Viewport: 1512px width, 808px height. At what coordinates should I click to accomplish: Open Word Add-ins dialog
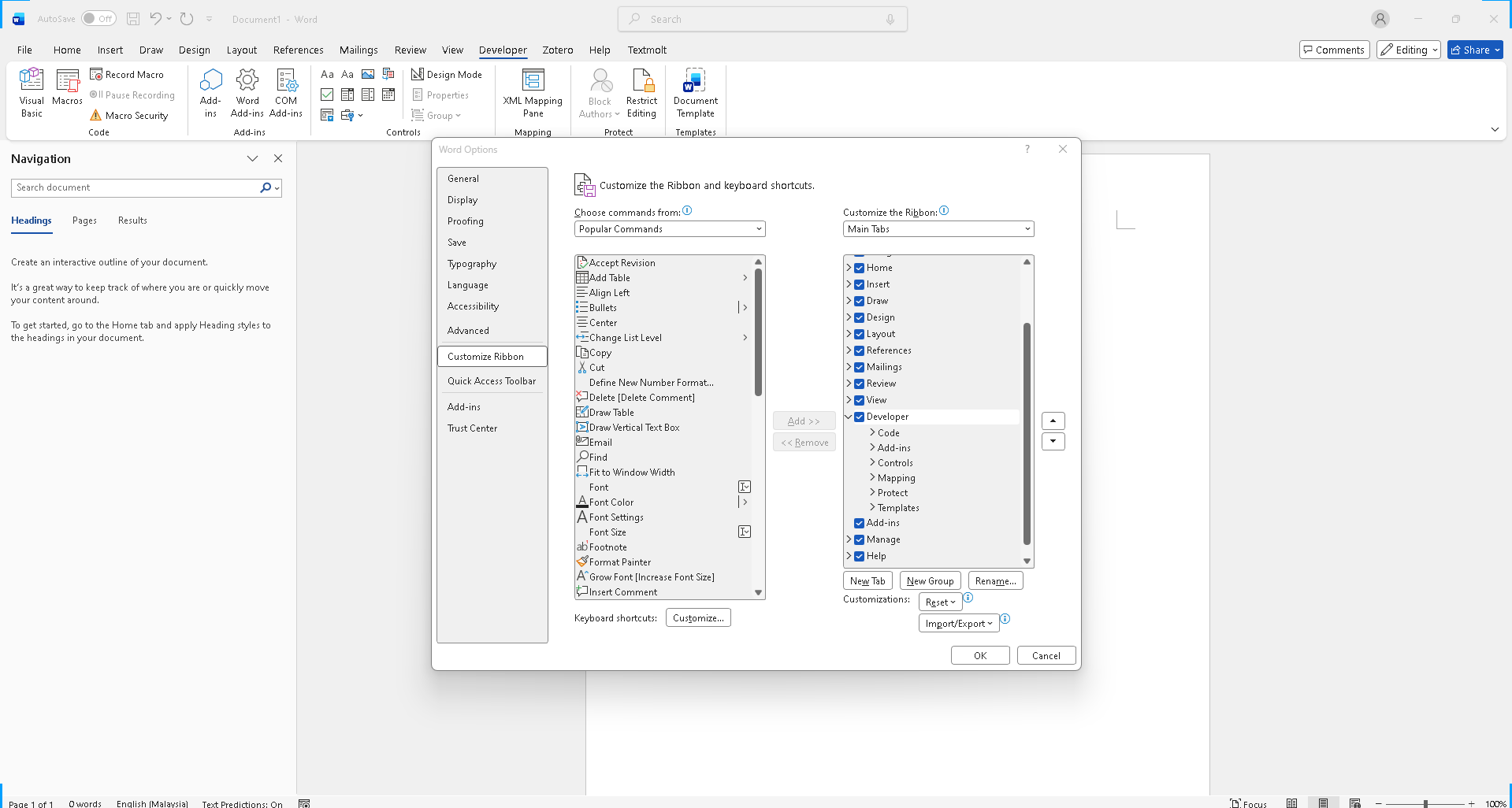(x=247, y=93)
